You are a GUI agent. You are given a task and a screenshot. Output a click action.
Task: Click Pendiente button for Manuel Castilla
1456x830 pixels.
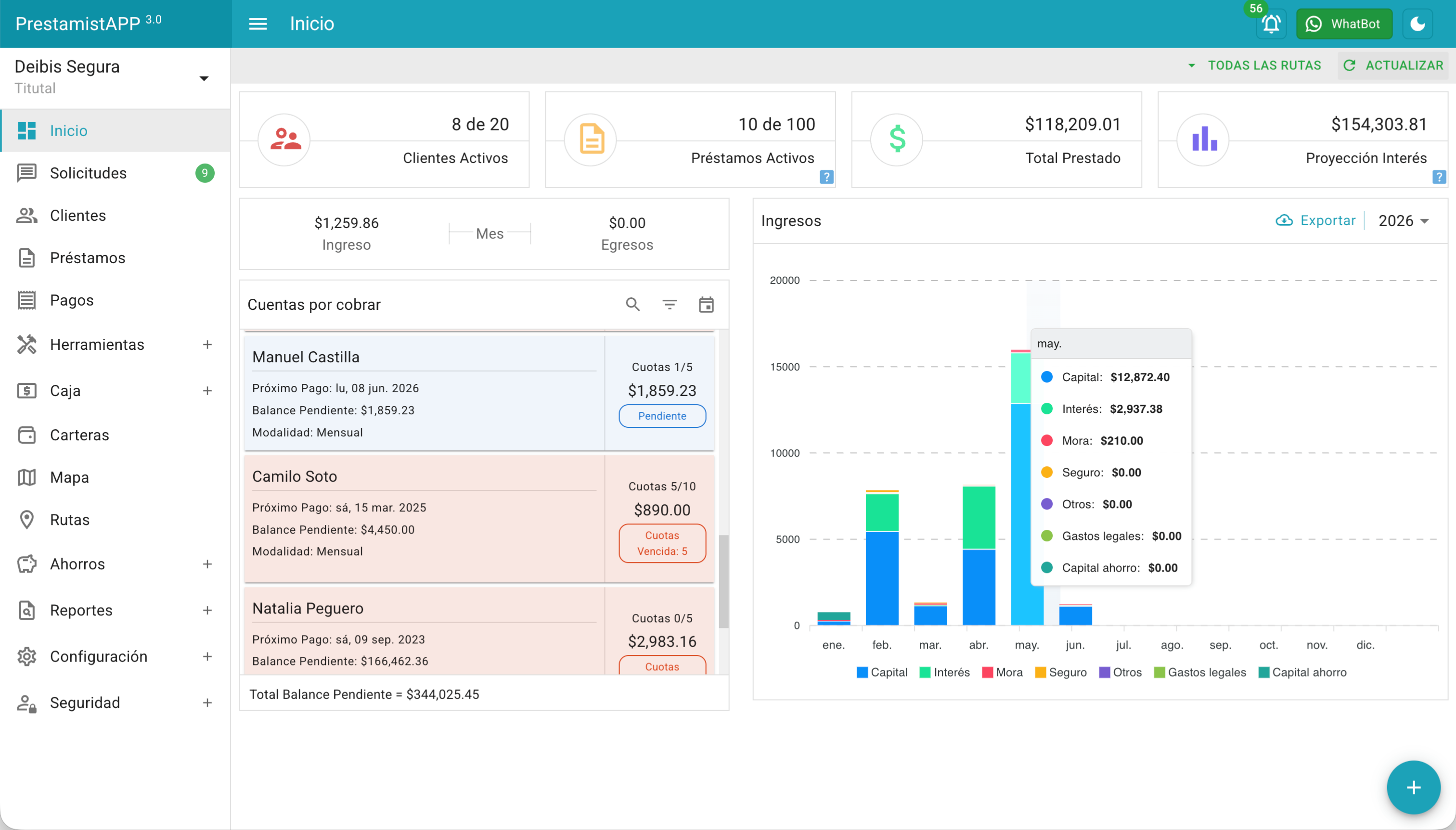pos(662,416)
